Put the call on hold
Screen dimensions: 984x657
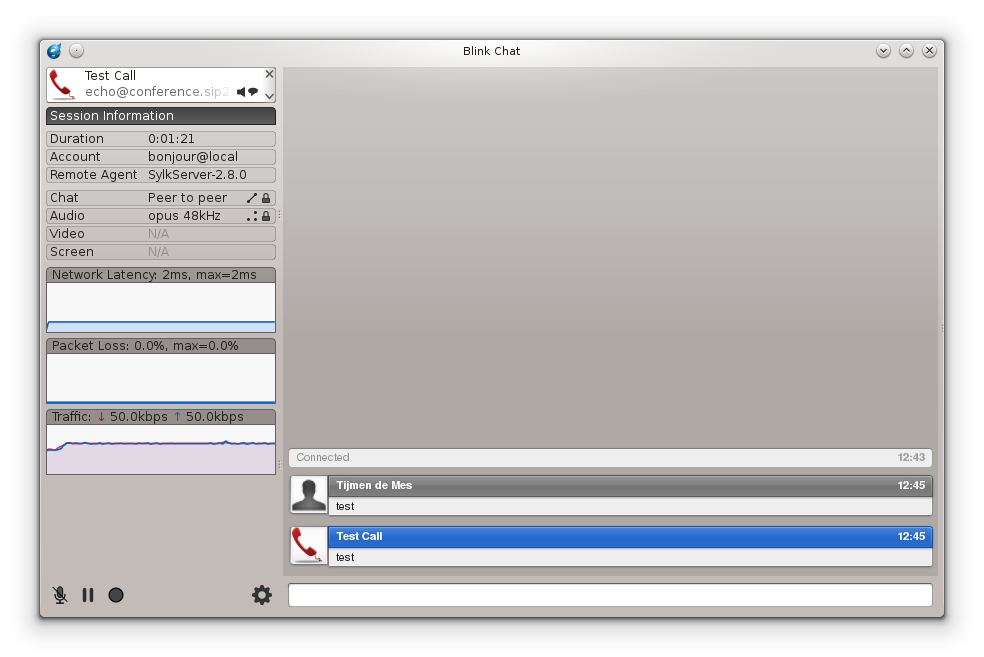tap(88, 595)
